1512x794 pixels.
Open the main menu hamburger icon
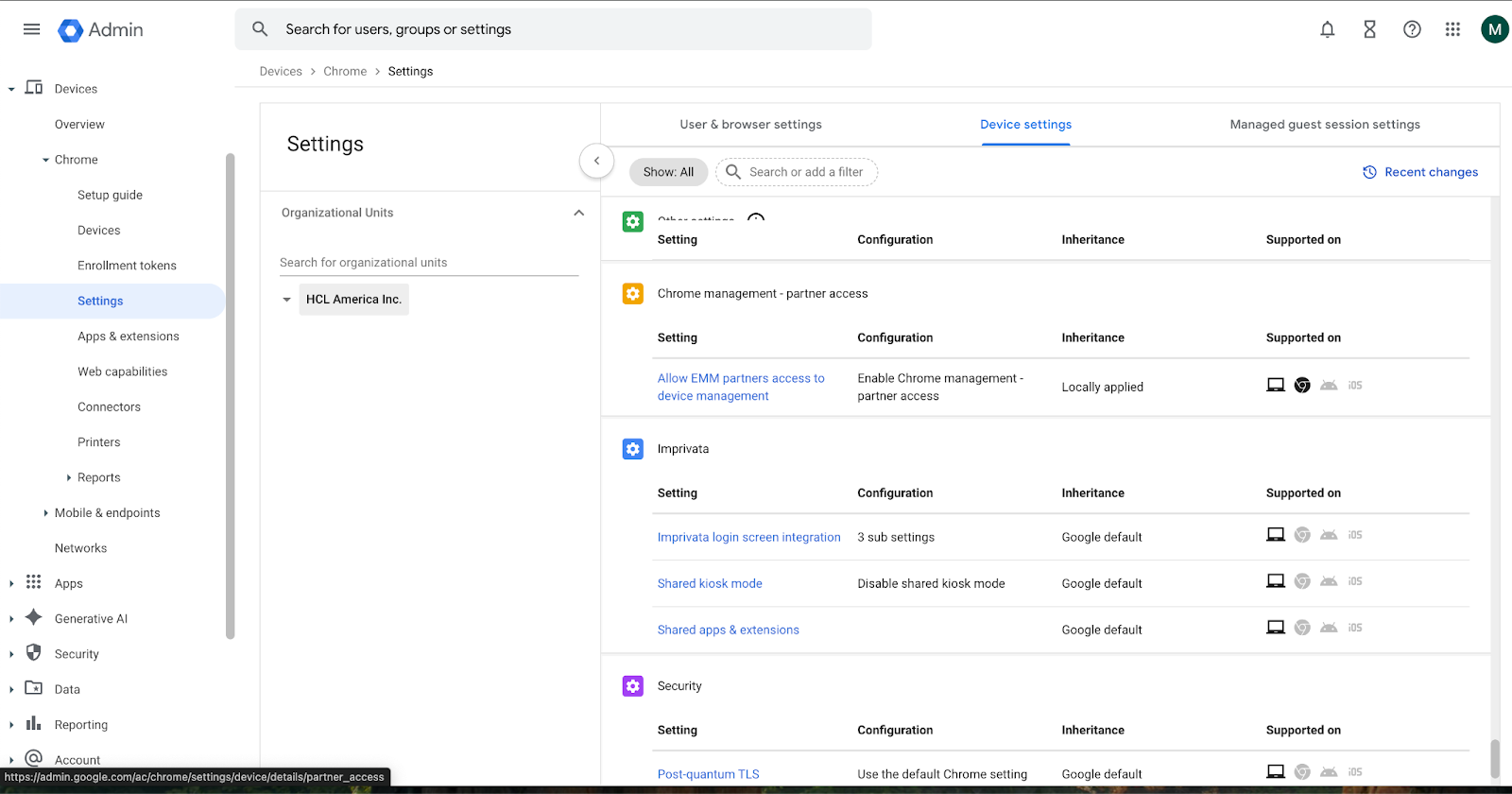click(31, 29)
